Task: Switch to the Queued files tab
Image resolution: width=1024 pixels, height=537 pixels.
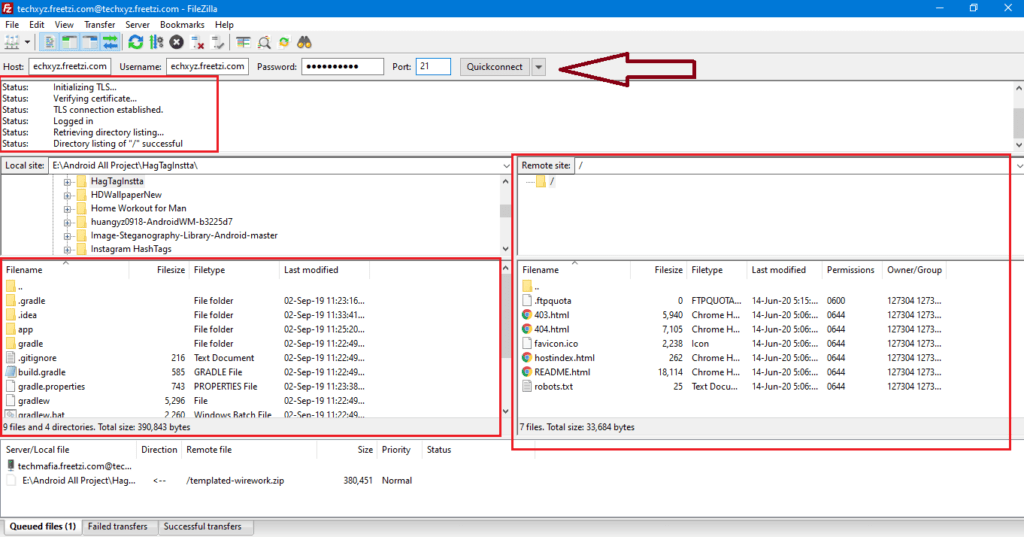Action: tap(42, 527)
